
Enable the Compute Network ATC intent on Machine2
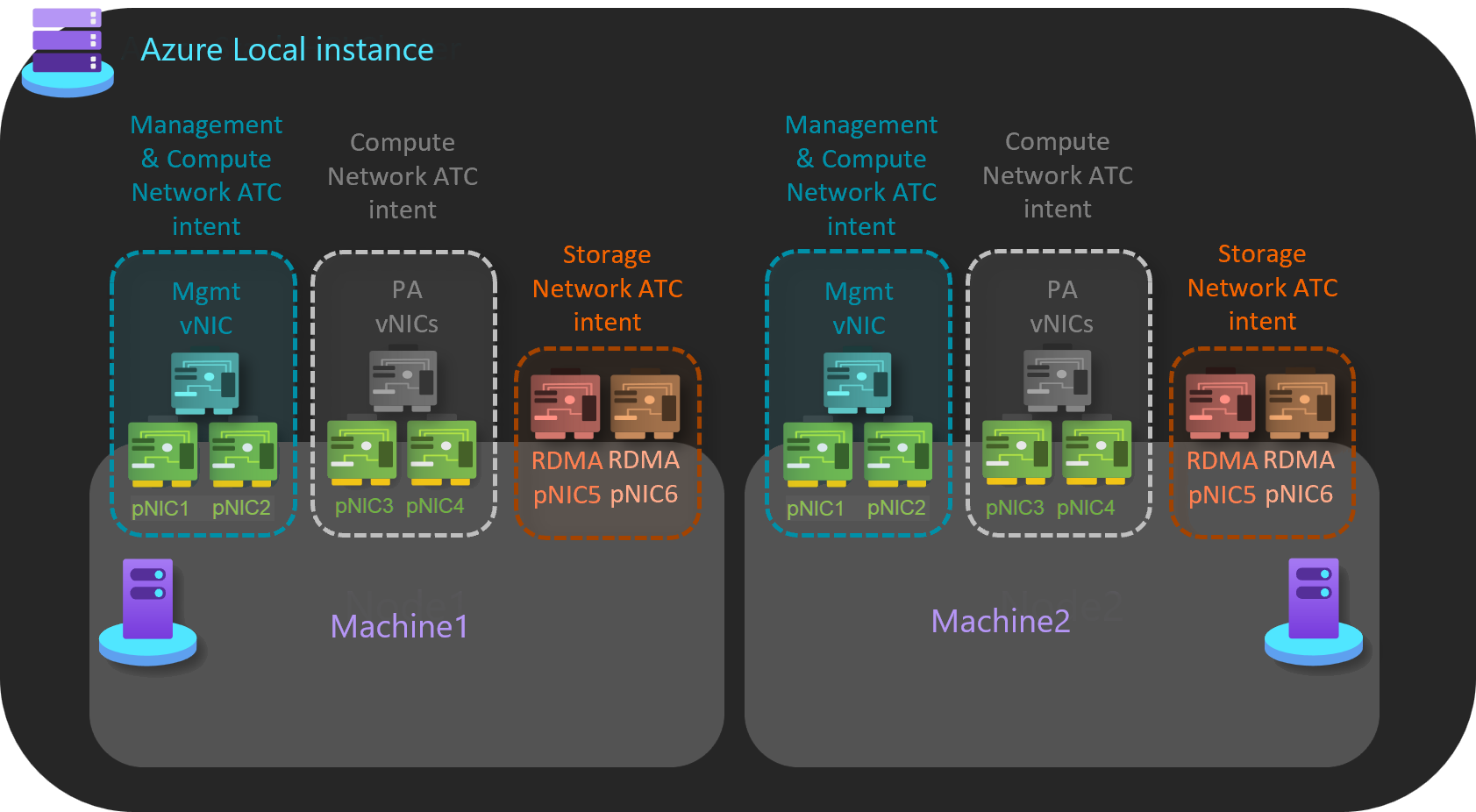pos(1057,175)
